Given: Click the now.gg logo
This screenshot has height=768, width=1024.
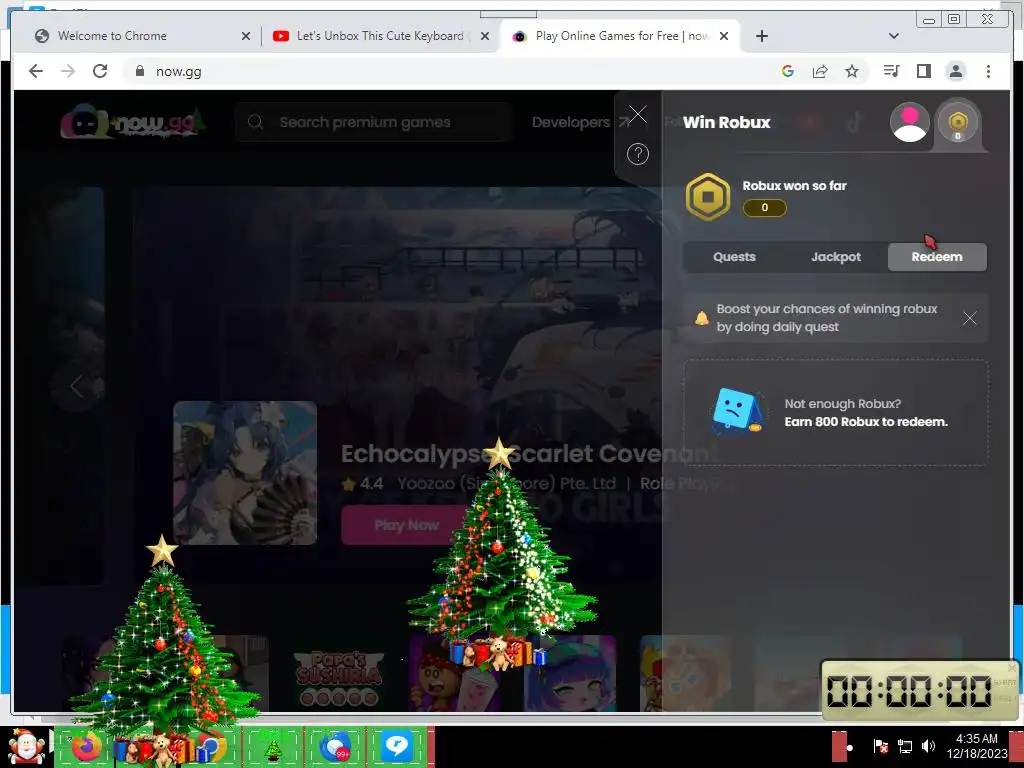Looking at the screenshot, I should 133,122.
